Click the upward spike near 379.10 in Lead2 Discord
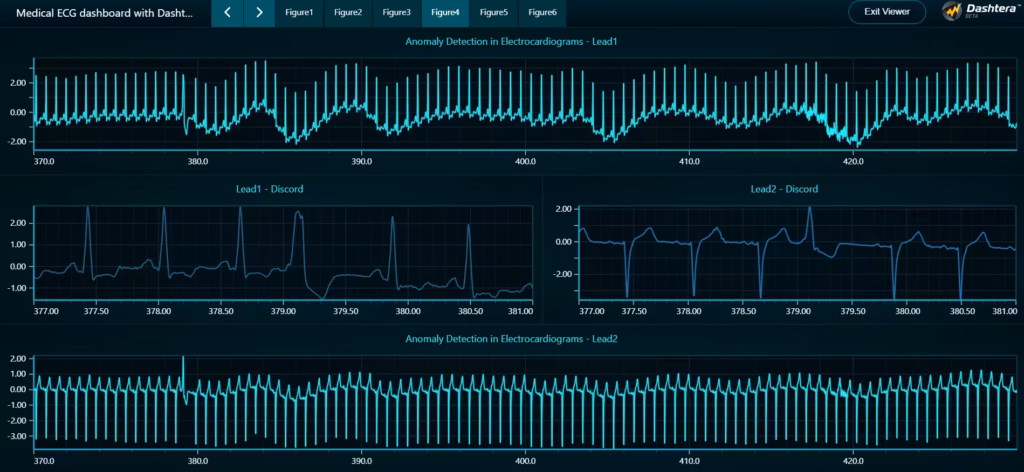Screen dimensions: 1024x472 click(810, 222)
